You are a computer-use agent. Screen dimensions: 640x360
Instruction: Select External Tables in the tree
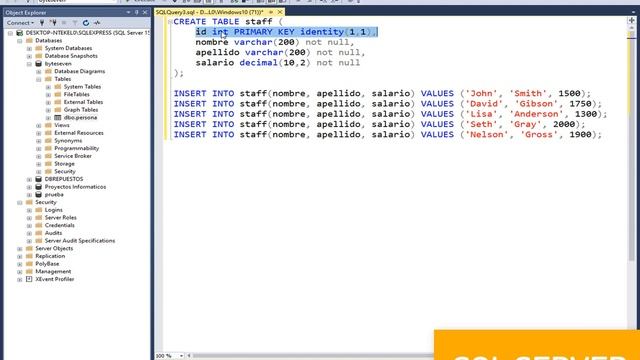(x=83, y=102)
